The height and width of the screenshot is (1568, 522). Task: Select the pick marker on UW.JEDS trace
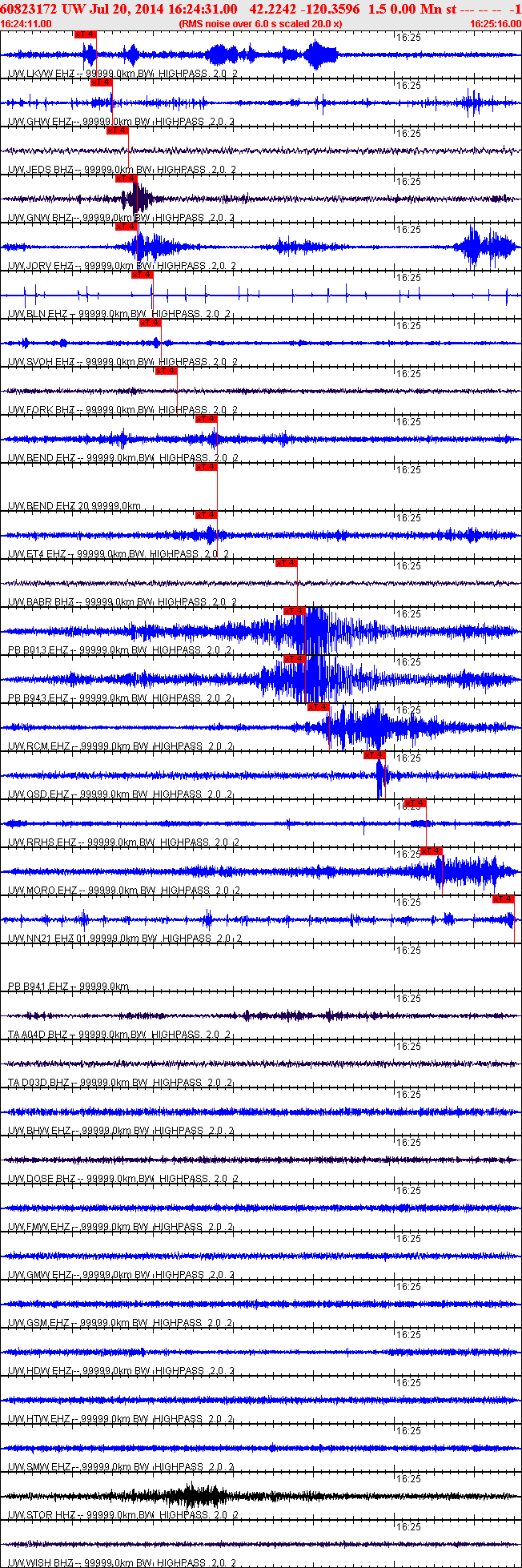[118, 131]
